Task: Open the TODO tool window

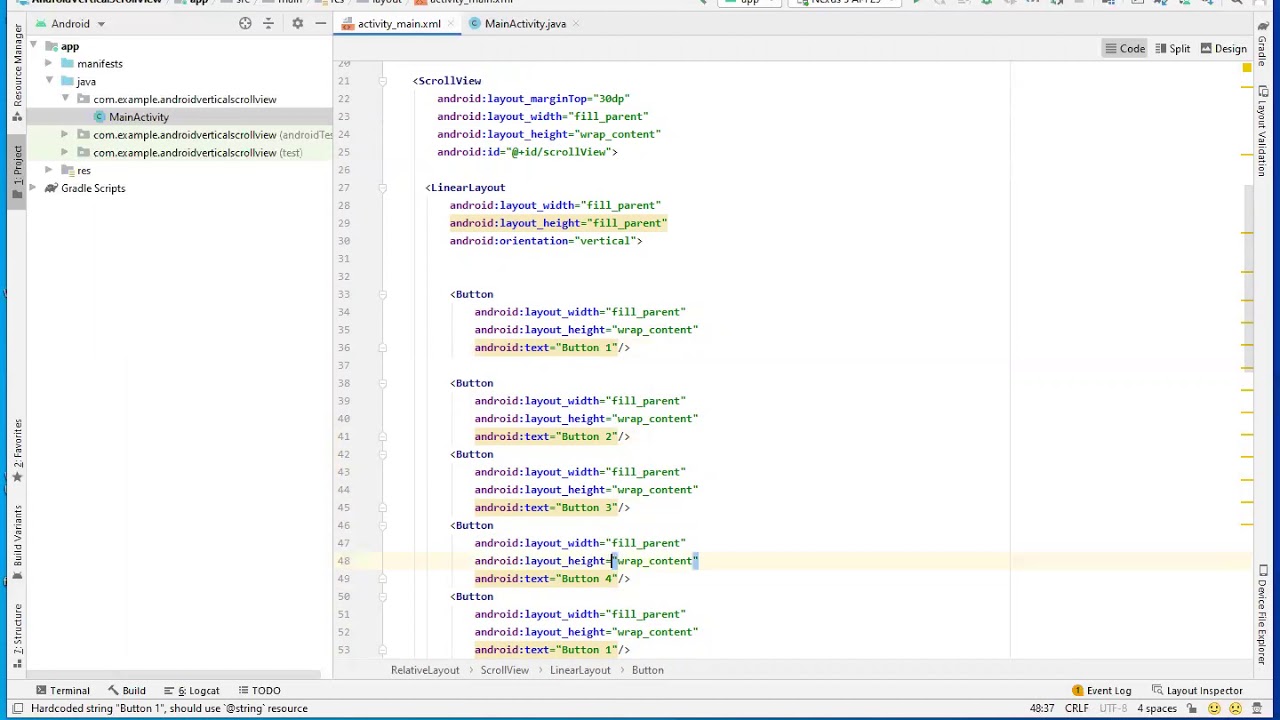Action: click(x=258, y=691)
